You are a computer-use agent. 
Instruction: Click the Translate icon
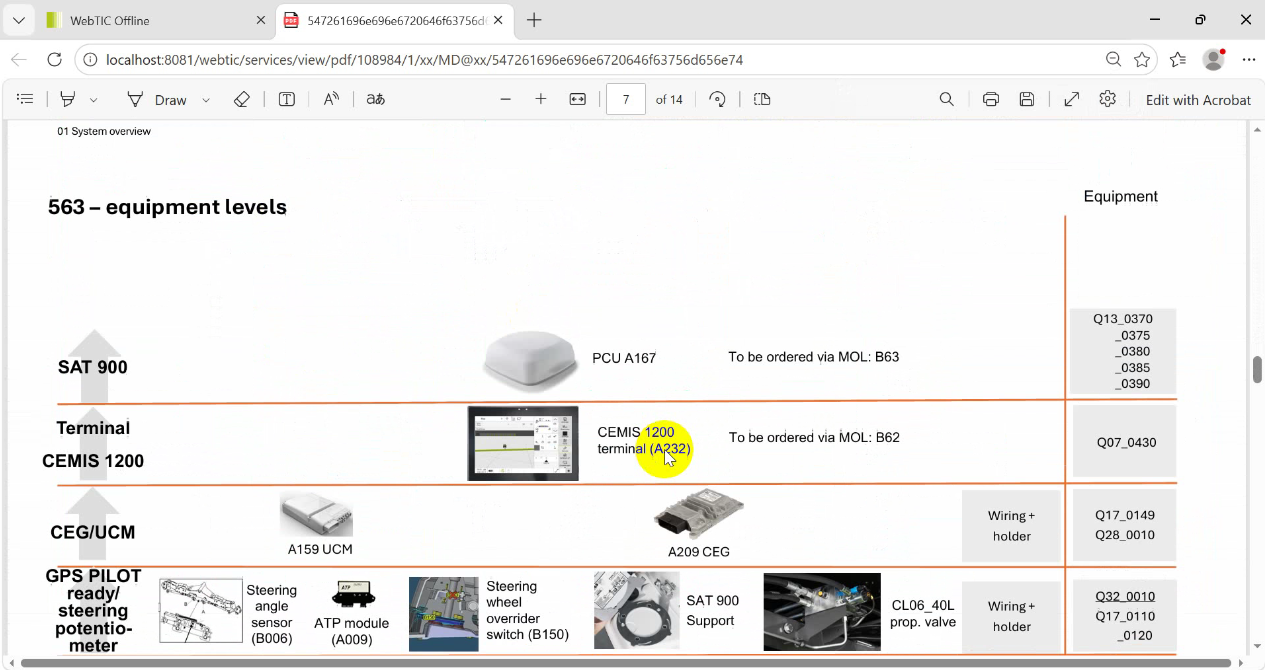(375, 99)
